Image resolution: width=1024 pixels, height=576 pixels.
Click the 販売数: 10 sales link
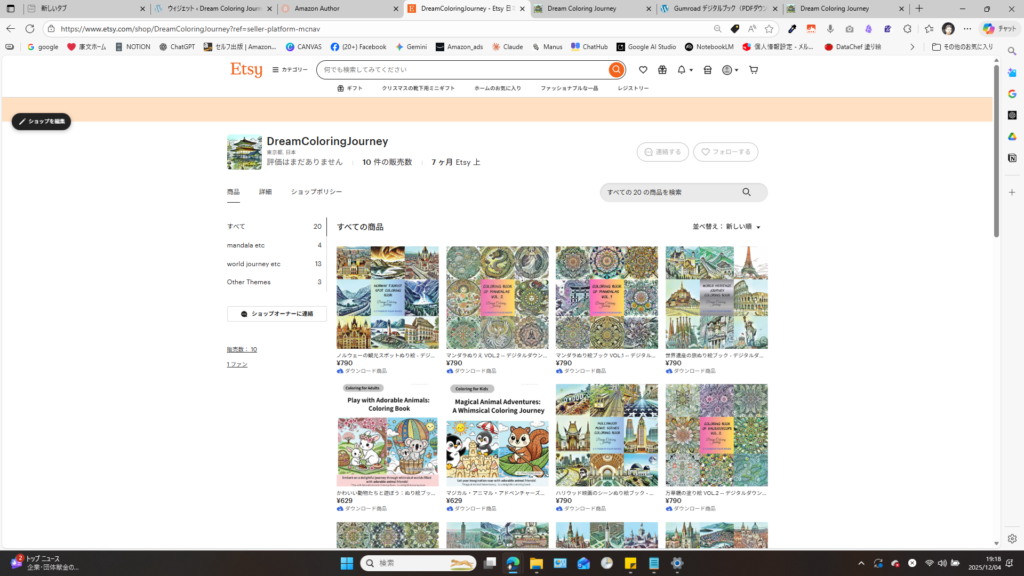(241, 349)
